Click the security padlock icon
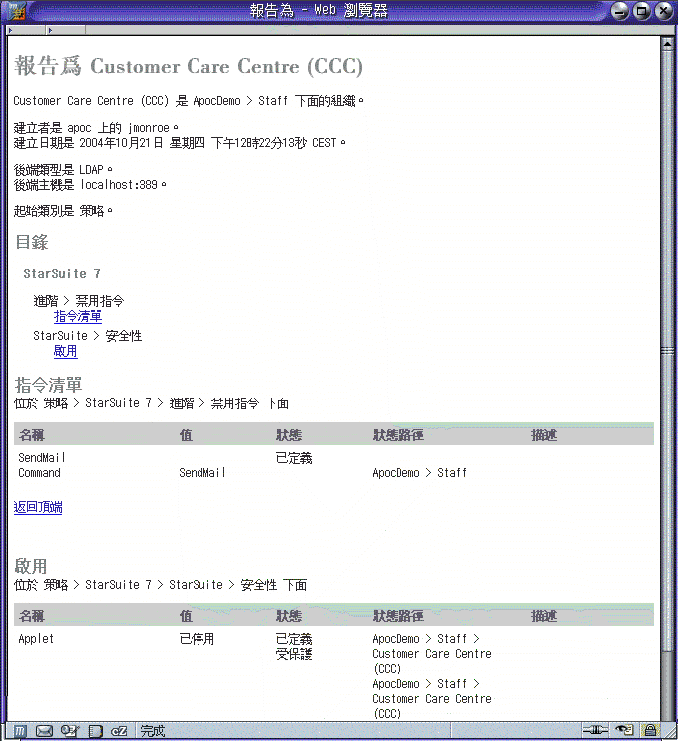This screenshot has height=741, width=678. (651, 730)
